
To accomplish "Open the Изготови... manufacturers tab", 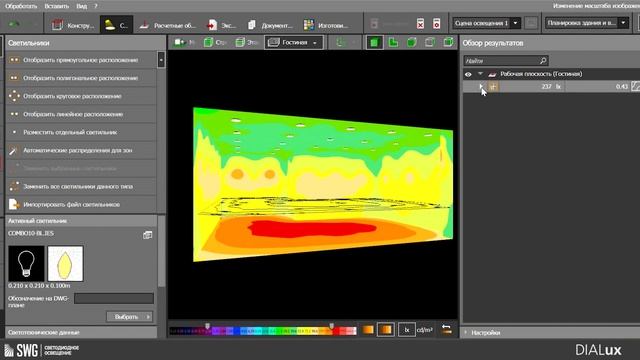I will click(x=326, y=25).
